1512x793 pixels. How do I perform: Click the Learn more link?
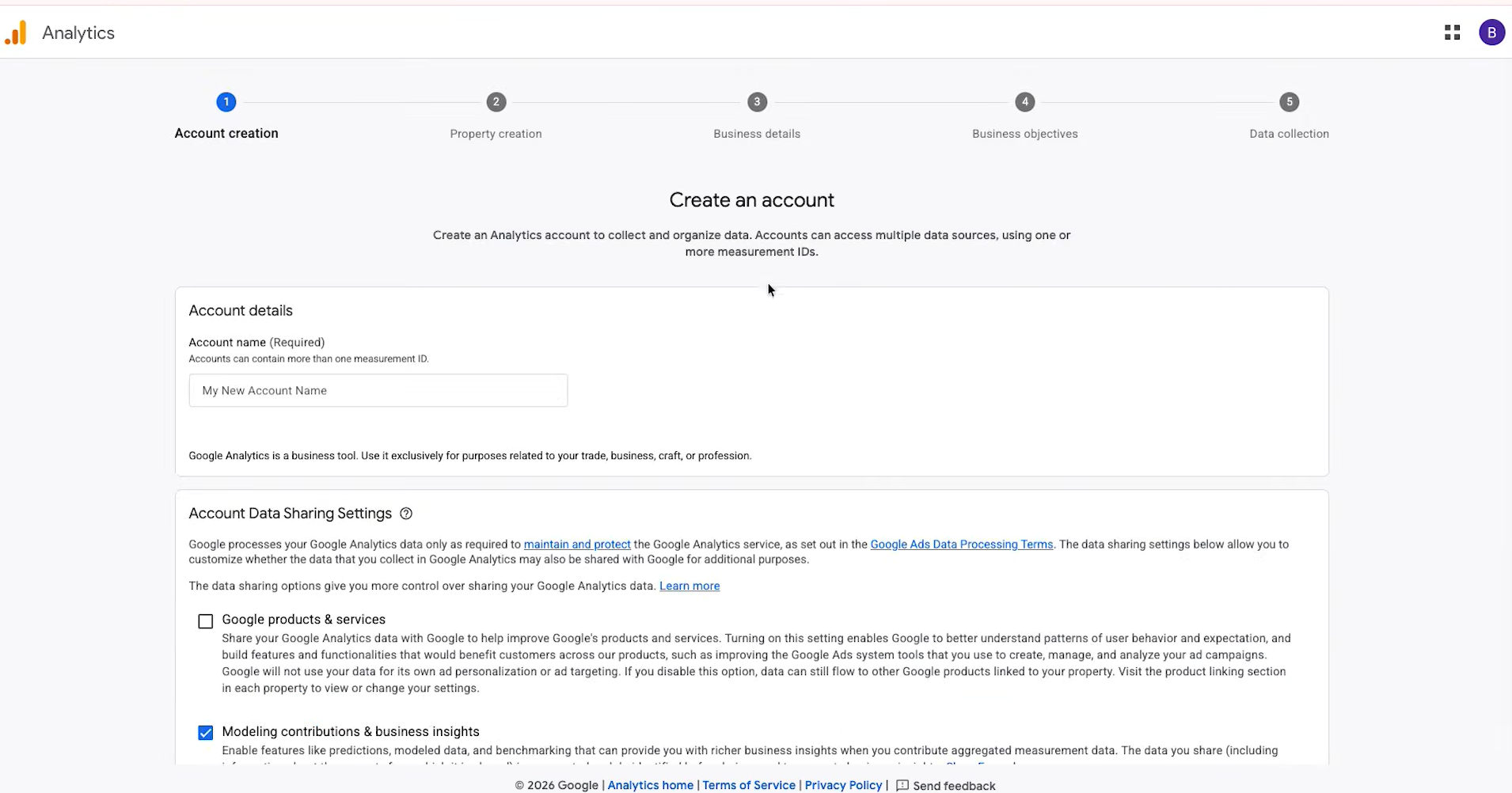click(x=690, y=586)
